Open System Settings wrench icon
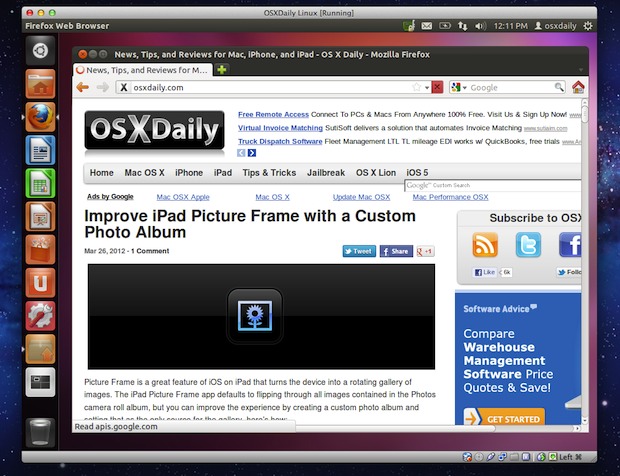 [x=40, y=316]
